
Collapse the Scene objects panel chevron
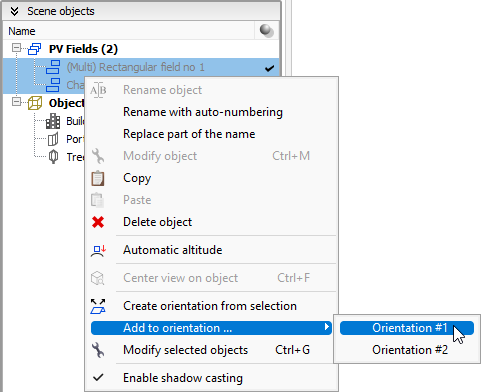point(14,11)
